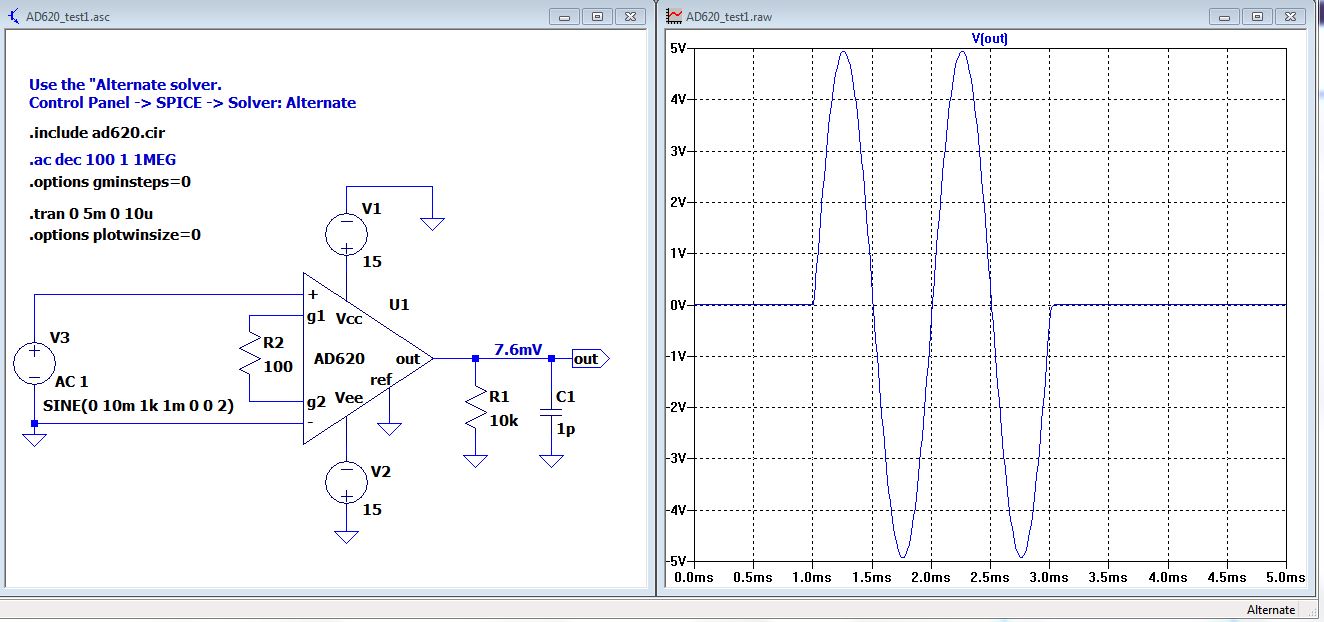This screenshot has height=622, width=1324.
Task: Click the AD620 amplifier U1 triangle
Action: coord(360,358)
